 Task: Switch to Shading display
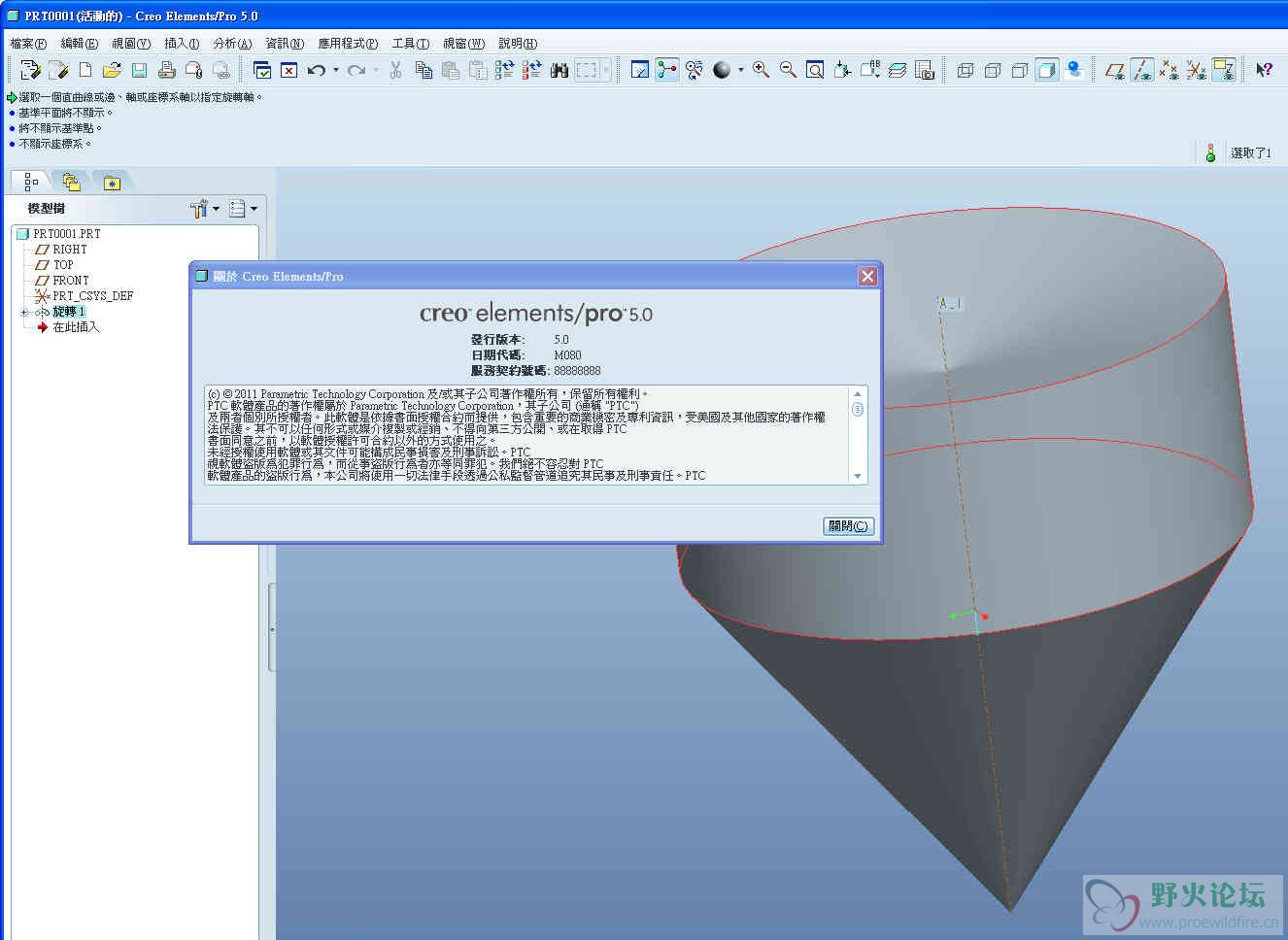pyautogui.click(x=1046, y=70)
